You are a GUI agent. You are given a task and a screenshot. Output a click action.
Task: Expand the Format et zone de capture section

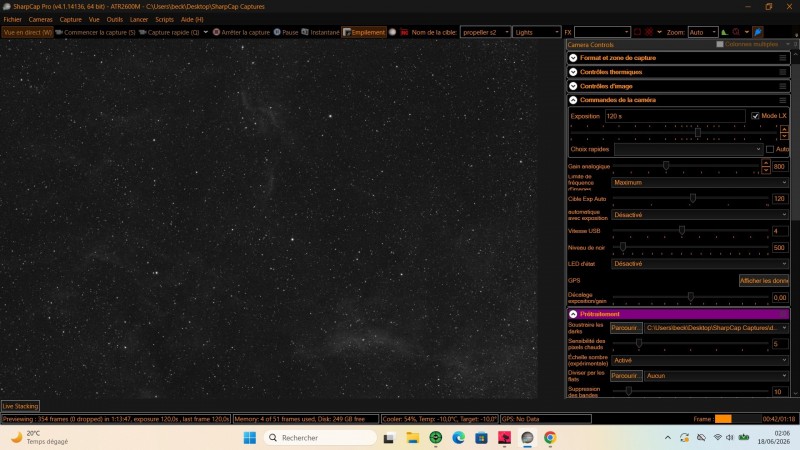(x=573, y=58)
